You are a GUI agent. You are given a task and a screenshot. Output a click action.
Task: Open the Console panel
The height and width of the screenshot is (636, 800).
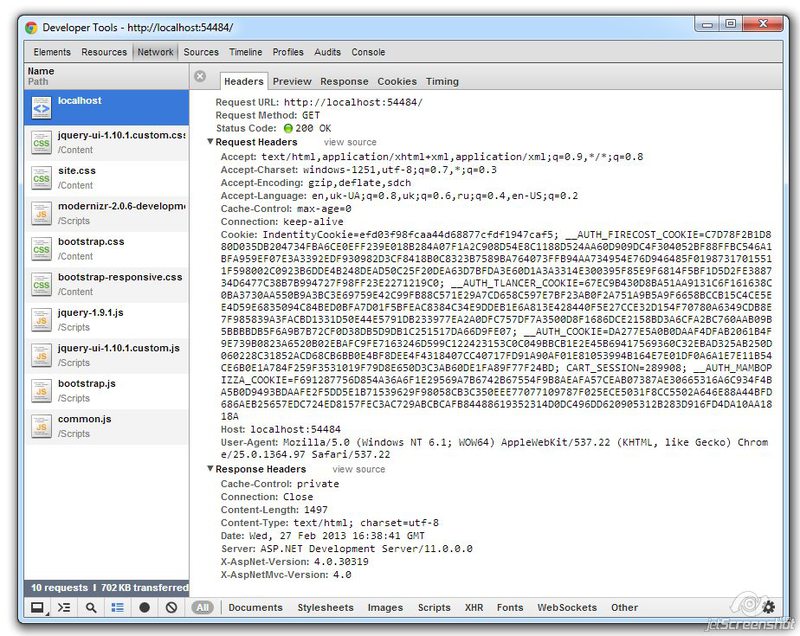click(x=366, y=52)
